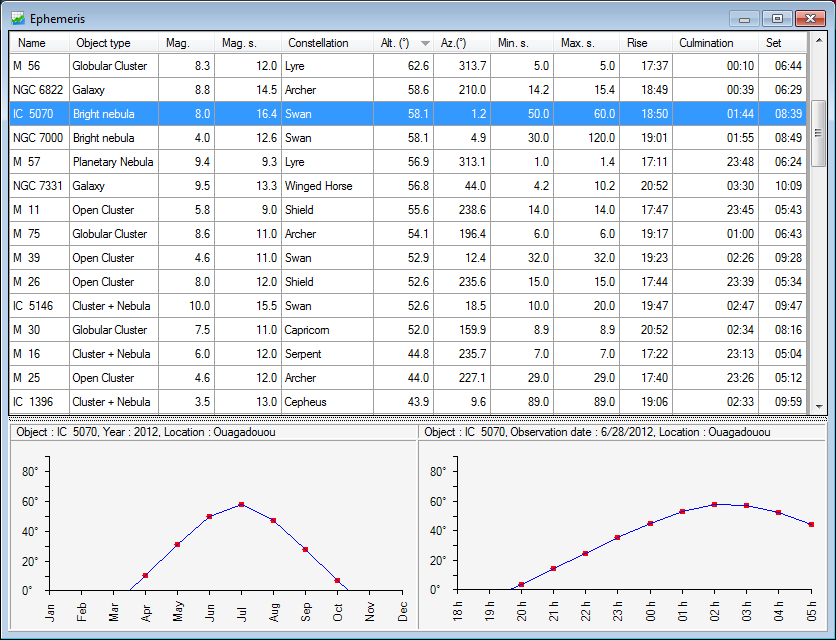Sort the table by Object type
This screenshot has width=836, height=640.
[105, 42]
